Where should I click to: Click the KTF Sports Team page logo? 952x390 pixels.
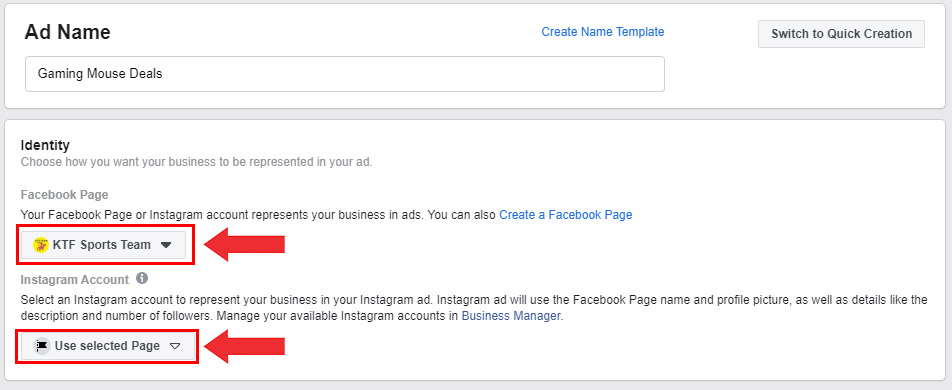[41, 245]
